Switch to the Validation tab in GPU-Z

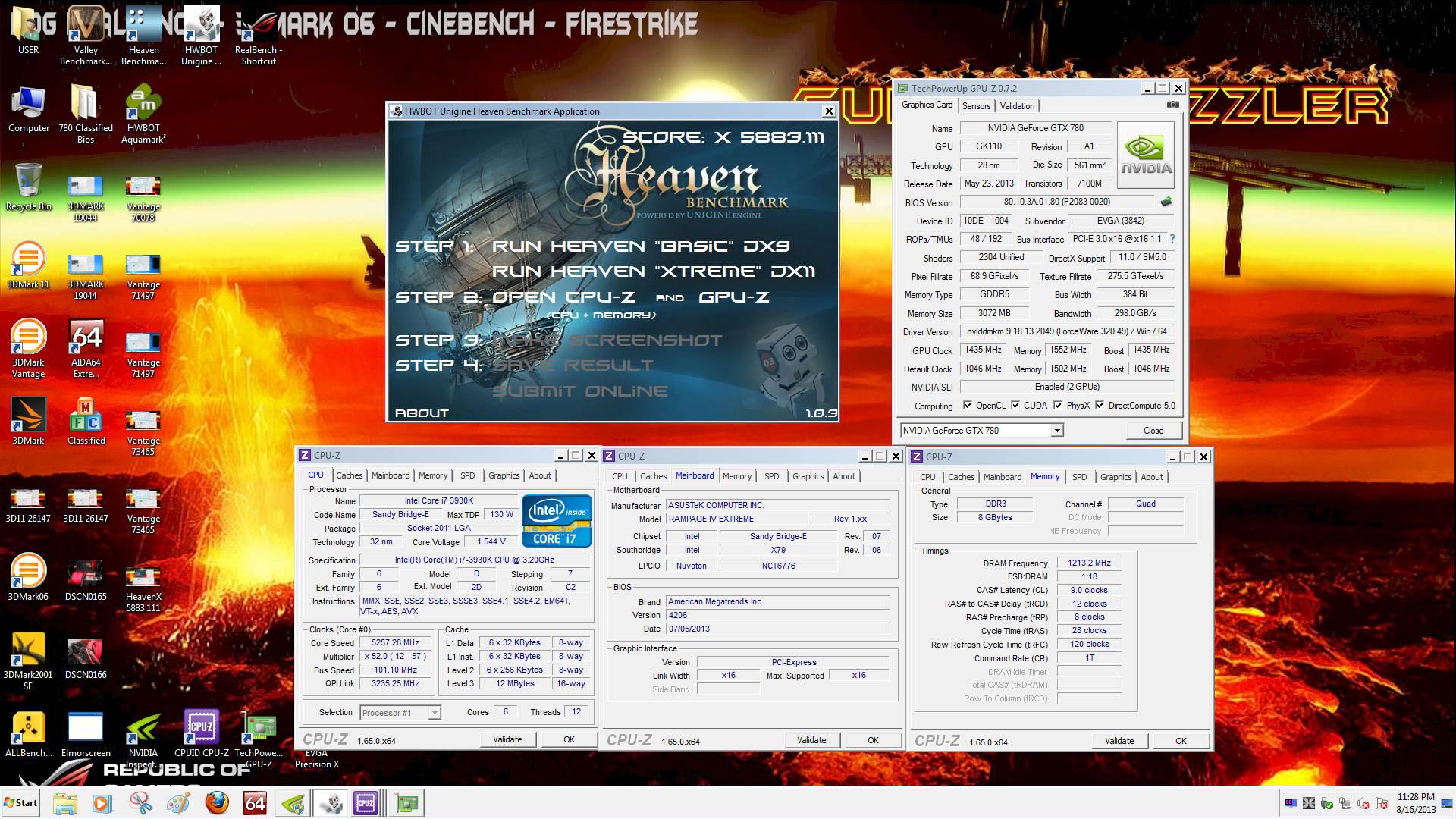pyautogui.click(x=1016, y=106)
